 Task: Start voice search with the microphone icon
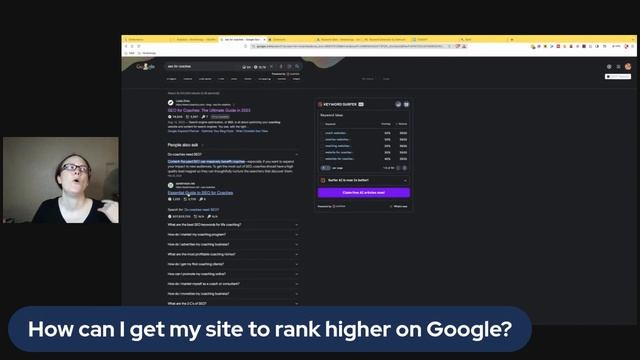pyautogui.click(x=281, y=67)
